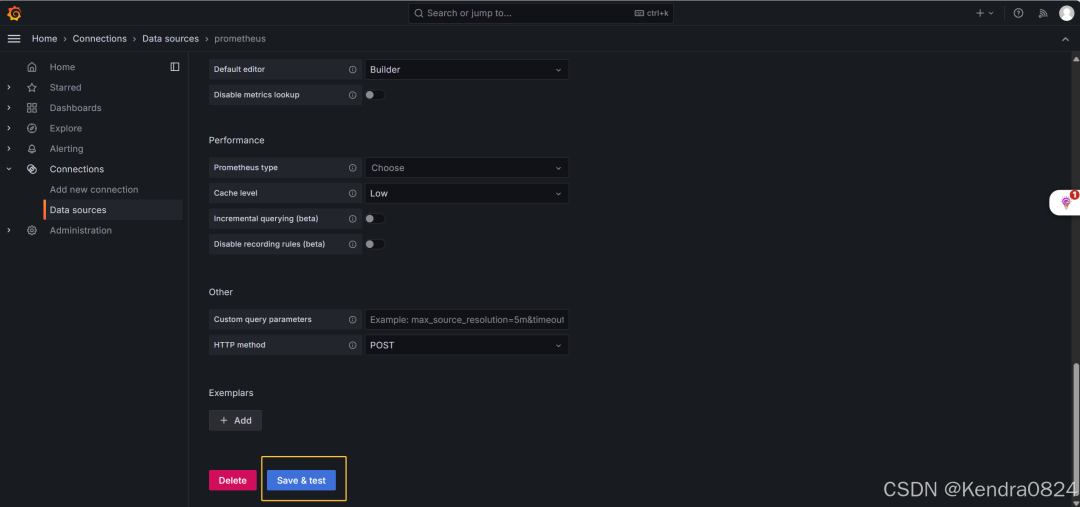1080x507 pixels.
Task: Open the help question mark icon
Action: 1018,13
